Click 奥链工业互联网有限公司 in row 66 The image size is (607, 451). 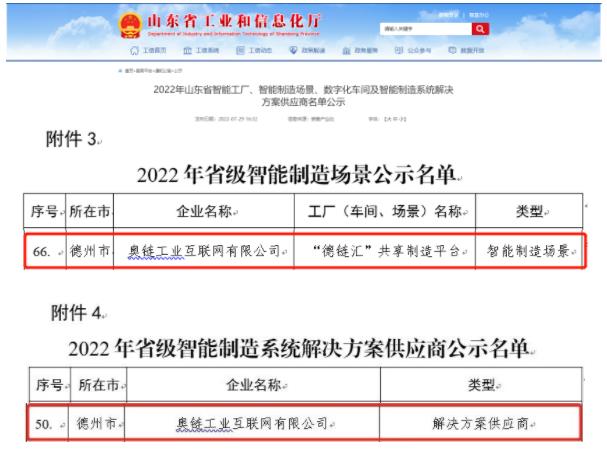tap(204, 251)
